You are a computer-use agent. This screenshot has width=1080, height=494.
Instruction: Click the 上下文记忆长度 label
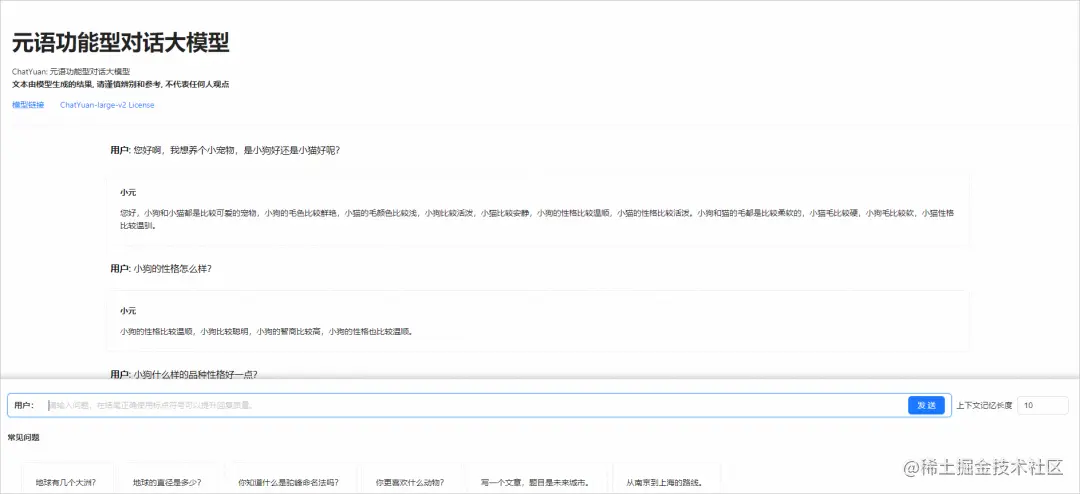point(984,405)
